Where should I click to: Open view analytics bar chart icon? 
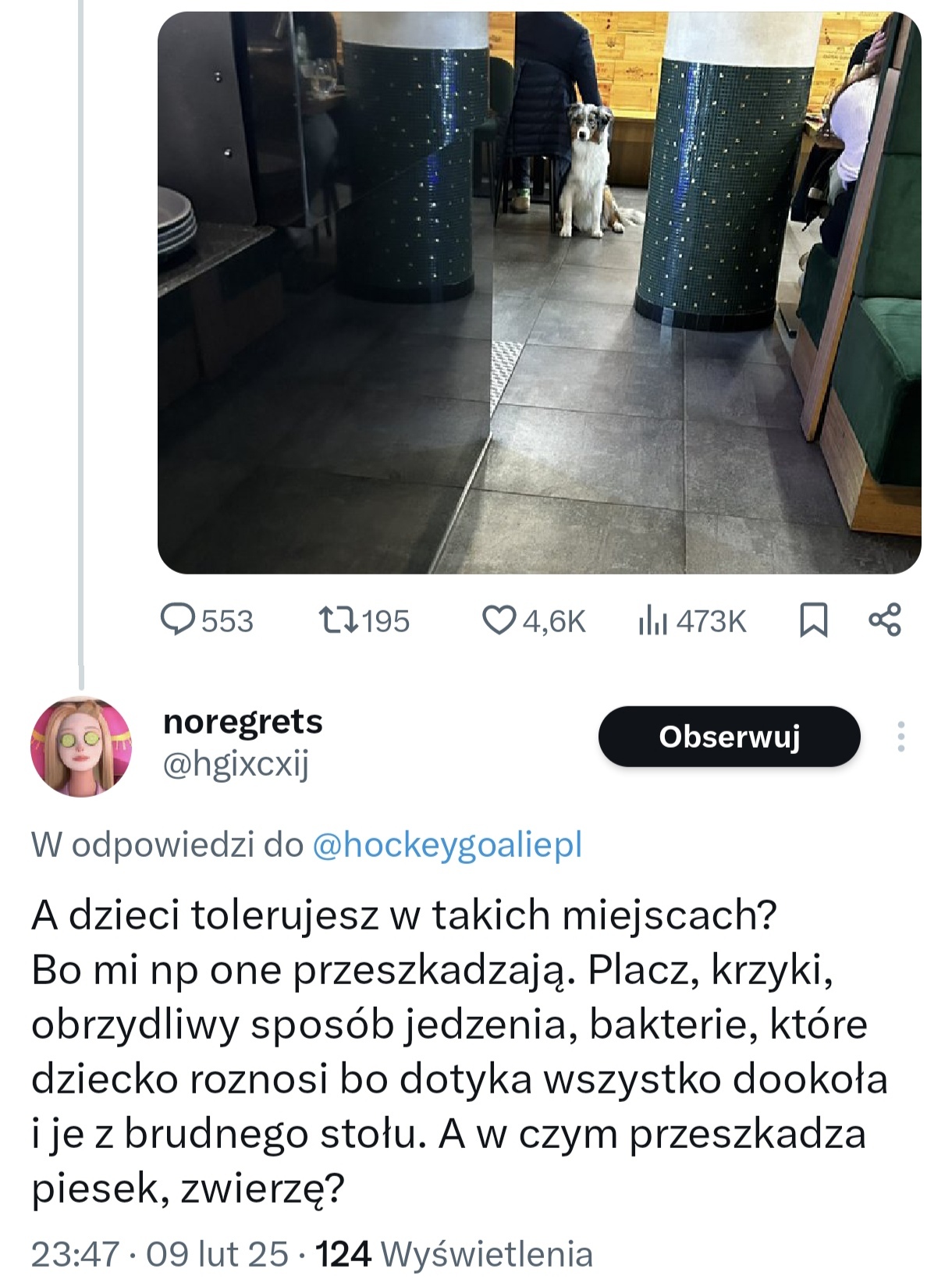[x=652, y=621]
